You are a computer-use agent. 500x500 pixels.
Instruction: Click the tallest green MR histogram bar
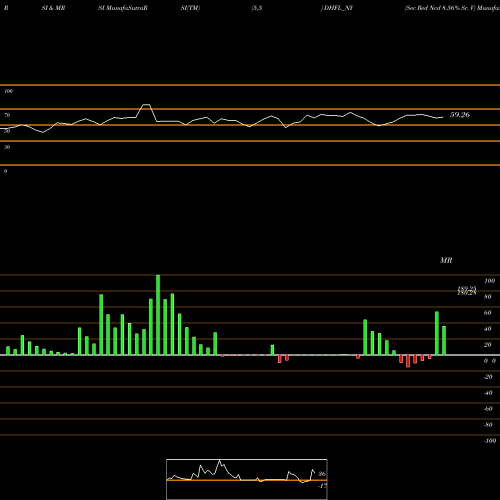point(158,315)
